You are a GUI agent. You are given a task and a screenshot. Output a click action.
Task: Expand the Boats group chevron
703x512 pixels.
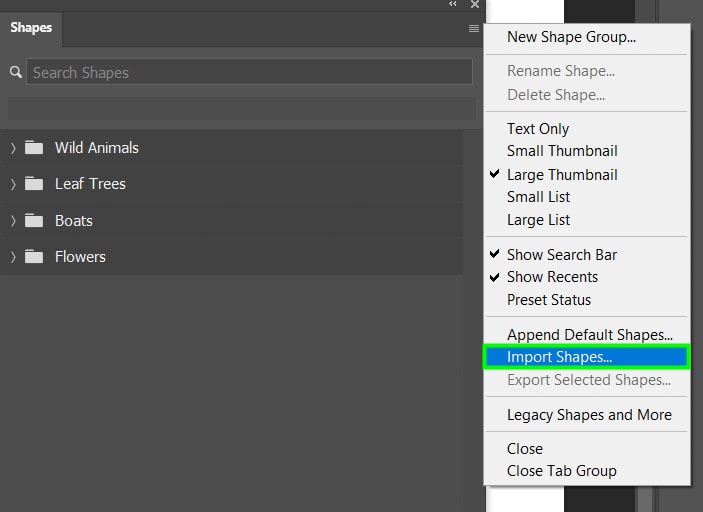click(x=13, y=221)
